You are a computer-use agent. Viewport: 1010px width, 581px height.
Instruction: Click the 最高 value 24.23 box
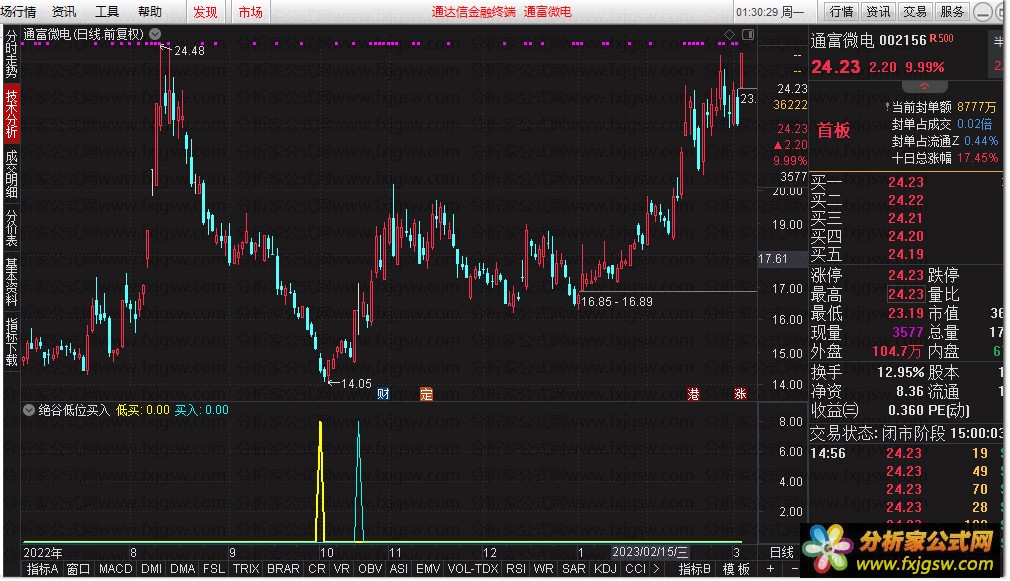coord(906,294)
